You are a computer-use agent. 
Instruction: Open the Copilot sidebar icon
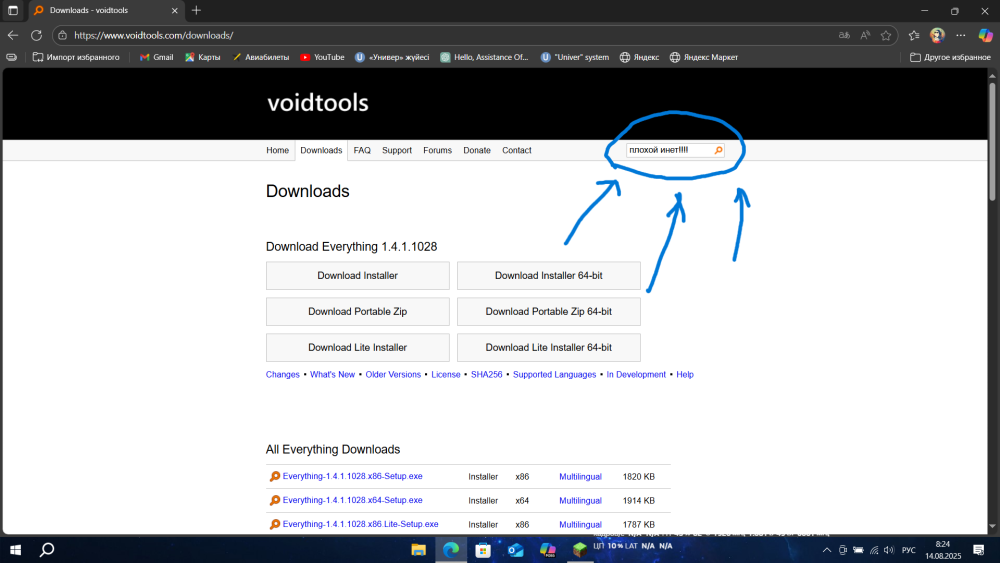[x=985, y=35]
